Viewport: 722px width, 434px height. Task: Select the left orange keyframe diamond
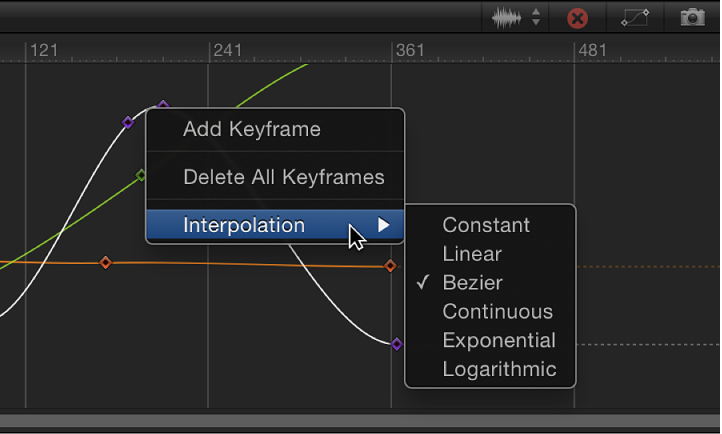point(105,262)
